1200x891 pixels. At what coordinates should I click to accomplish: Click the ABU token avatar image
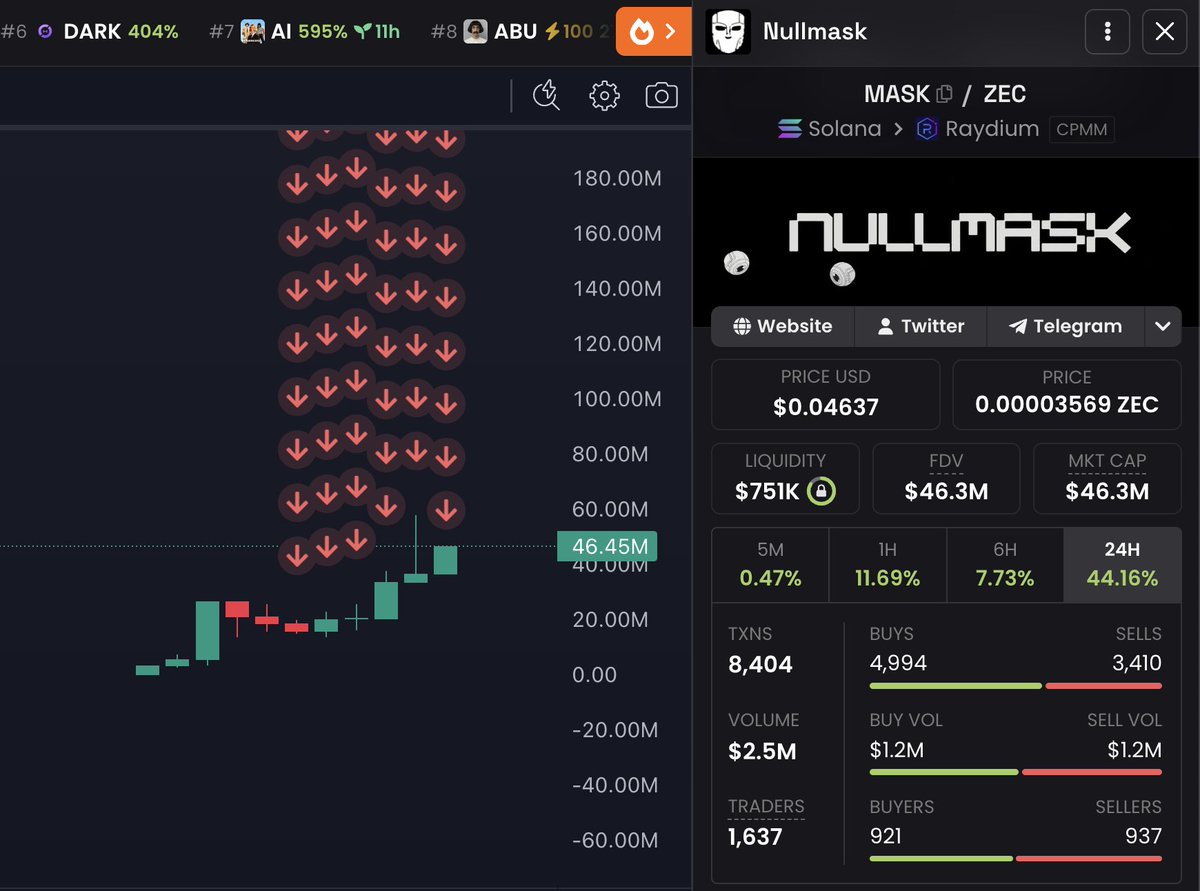coord(476,32)
